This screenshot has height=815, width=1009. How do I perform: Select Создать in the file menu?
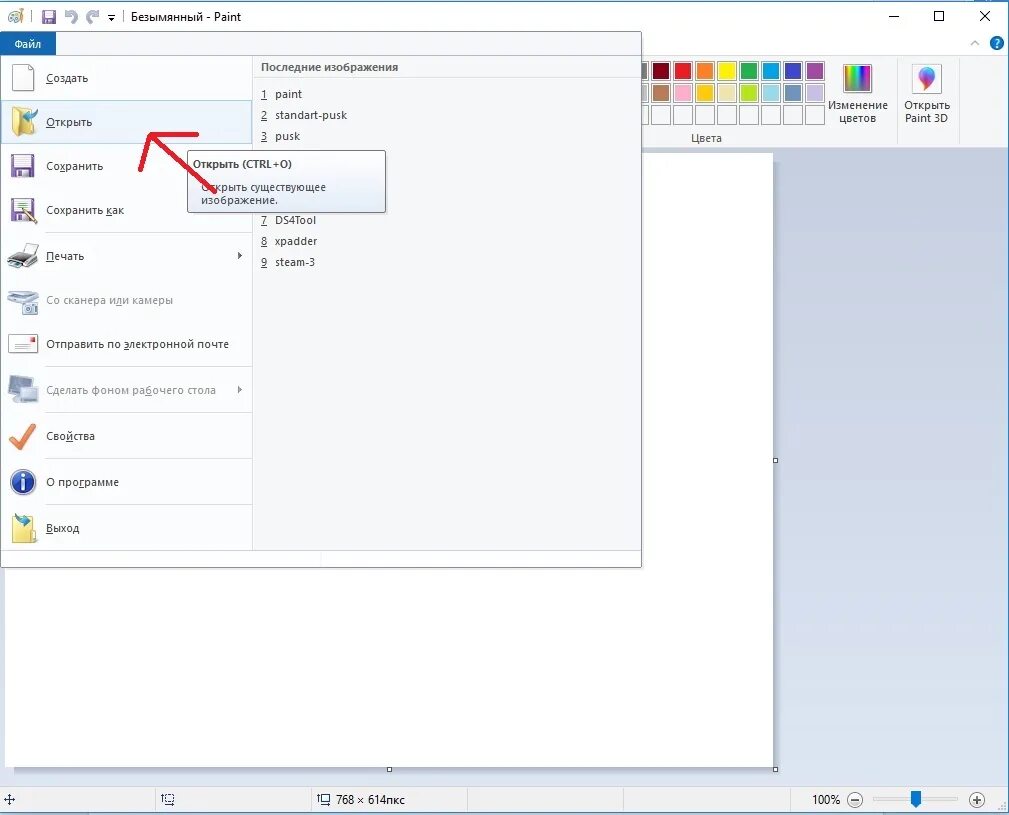tap(126, 78)
